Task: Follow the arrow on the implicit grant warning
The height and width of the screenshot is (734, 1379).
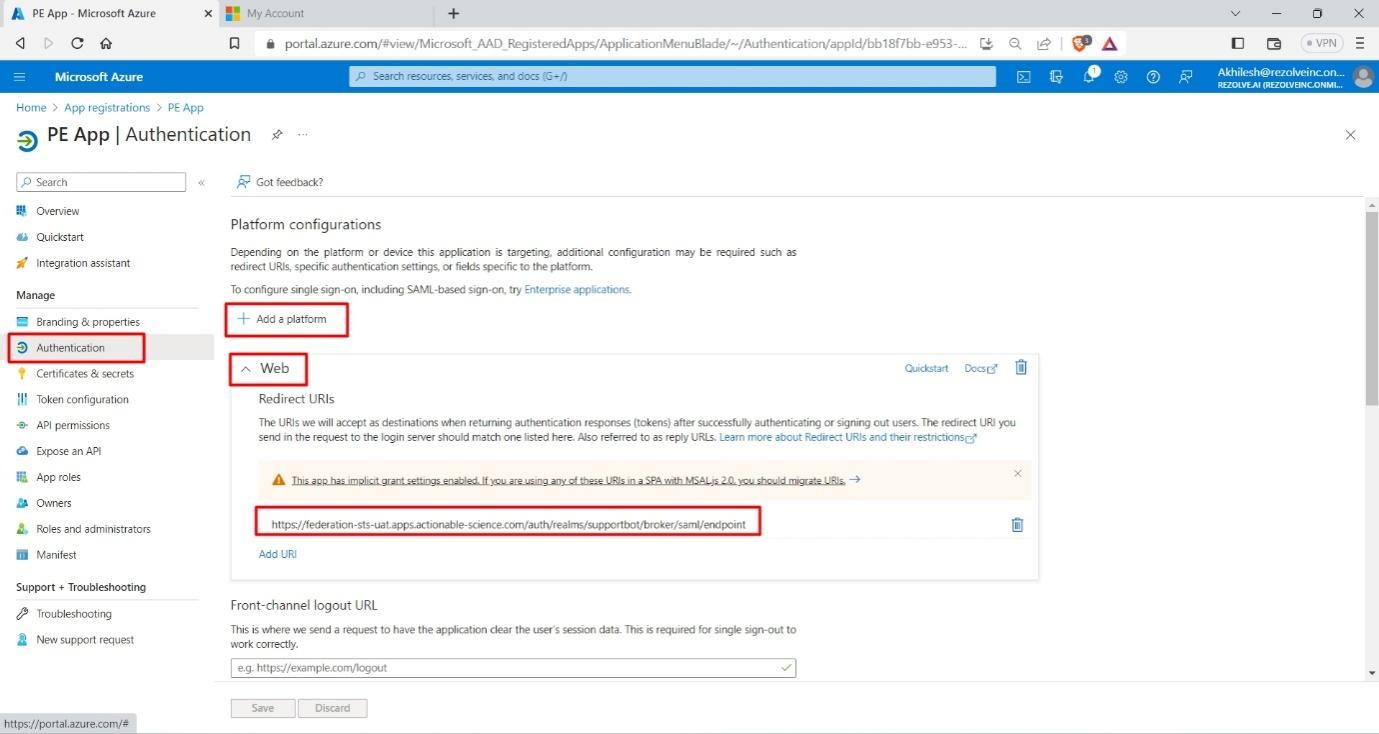Action: click(855, 480)
